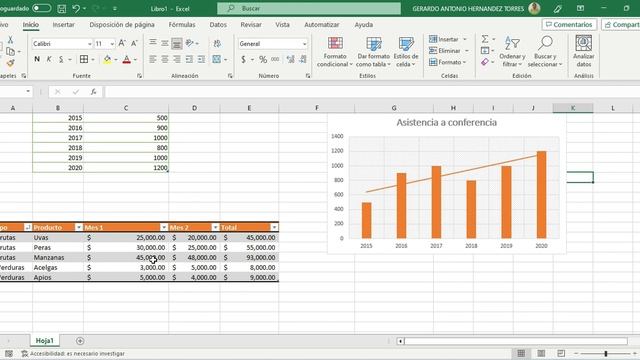The height and width of the screenshot is (360, 640).
Task: Switch to Disposición de página tab
Action: 122,25
